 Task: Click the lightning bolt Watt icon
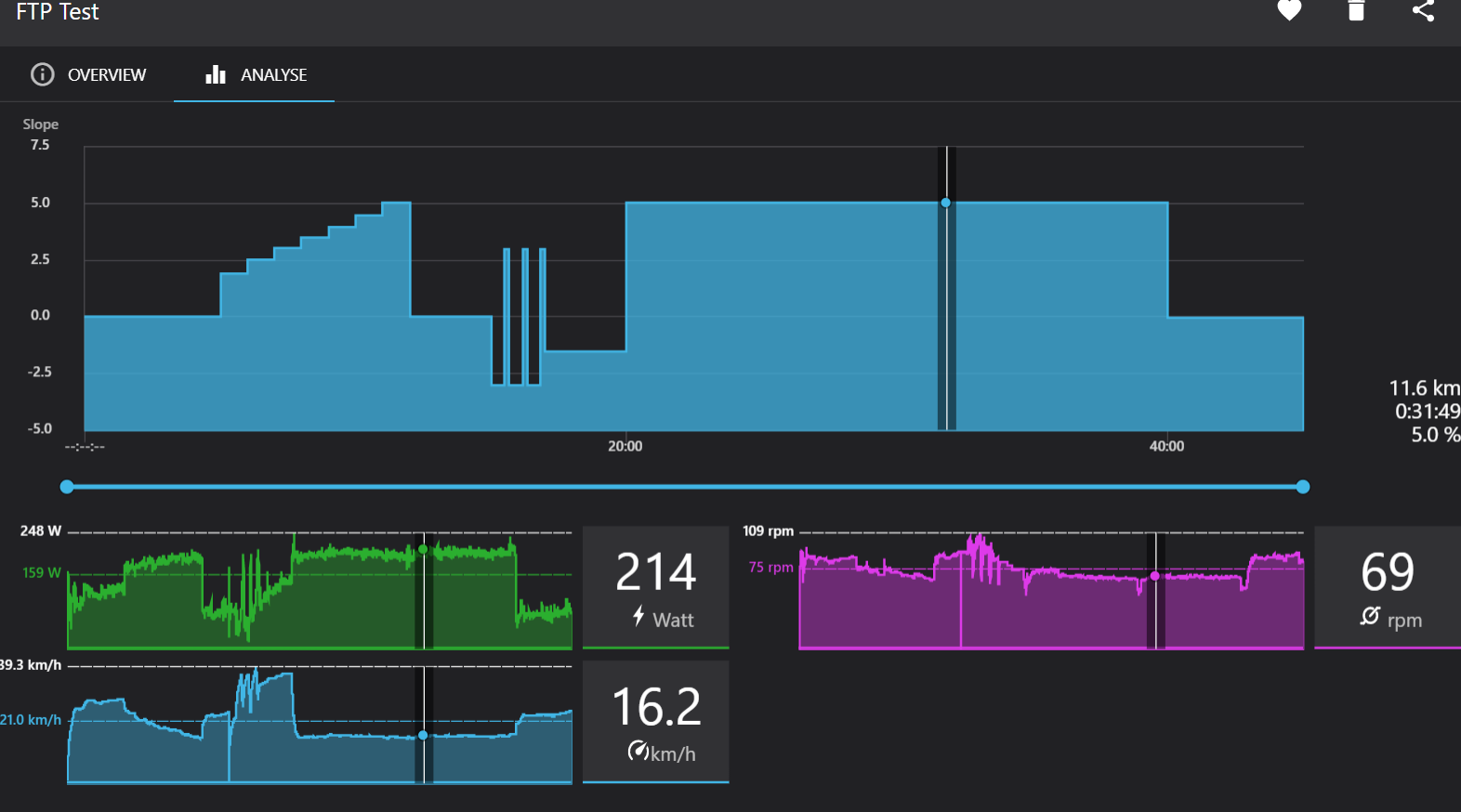pyautogui.click(x=638, y=616)
